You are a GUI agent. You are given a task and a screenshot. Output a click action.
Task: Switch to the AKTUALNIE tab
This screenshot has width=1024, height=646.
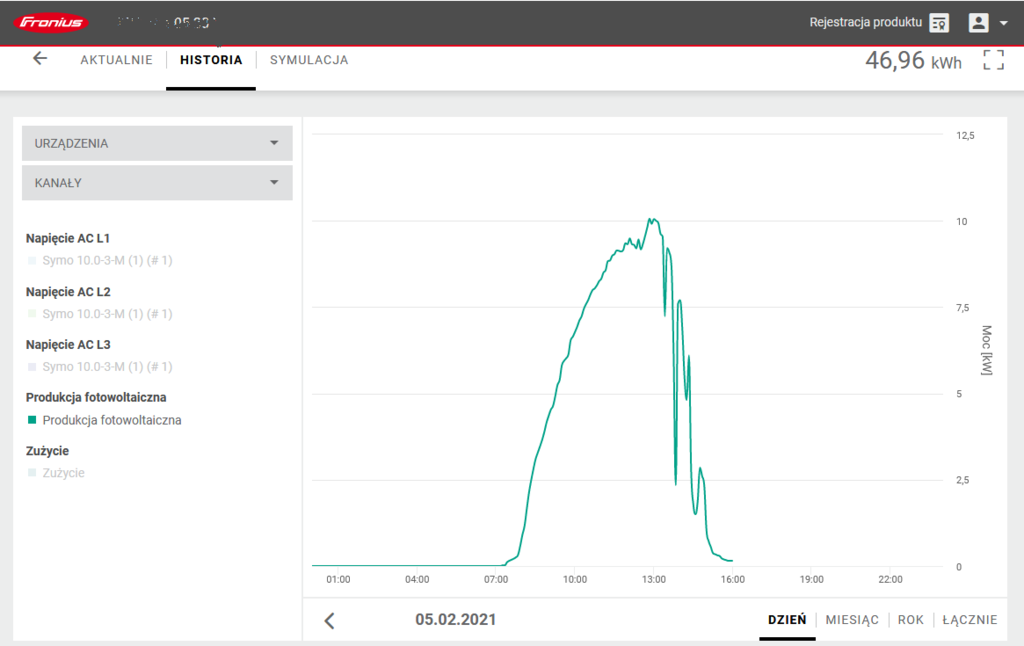click(x=116, y=60)
